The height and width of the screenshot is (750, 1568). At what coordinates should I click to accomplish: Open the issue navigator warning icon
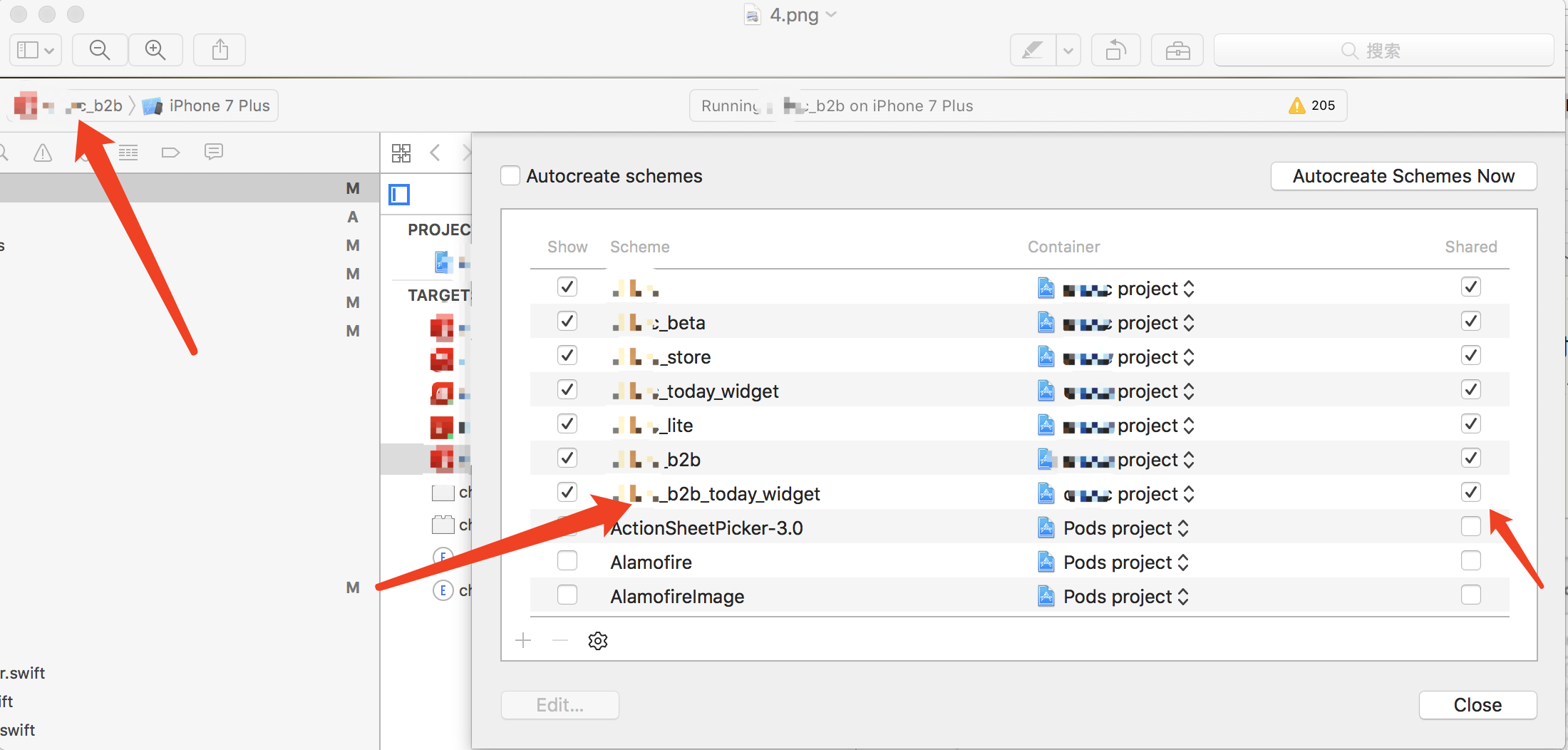point(43,152)
